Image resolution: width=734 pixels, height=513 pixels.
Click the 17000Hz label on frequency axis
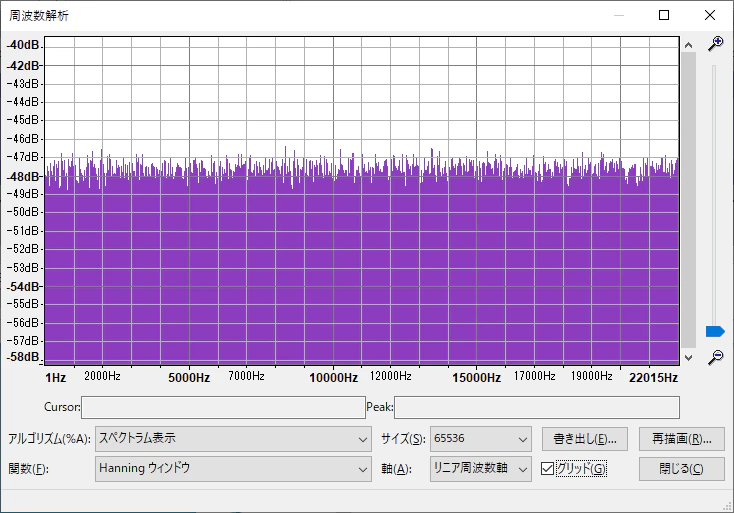click(534, 376)
